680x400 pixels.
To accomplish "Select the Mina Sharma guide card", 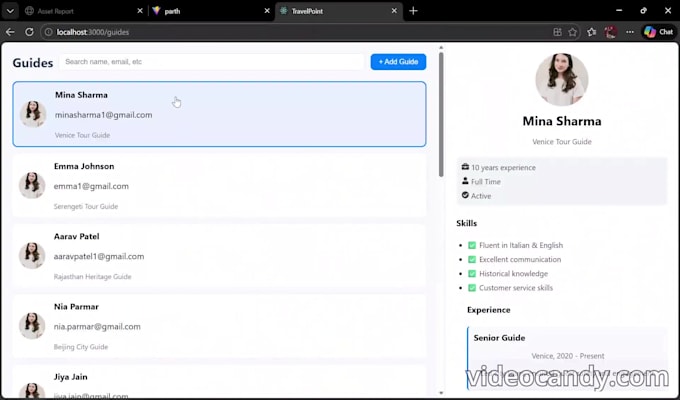I will pos(219,114).
